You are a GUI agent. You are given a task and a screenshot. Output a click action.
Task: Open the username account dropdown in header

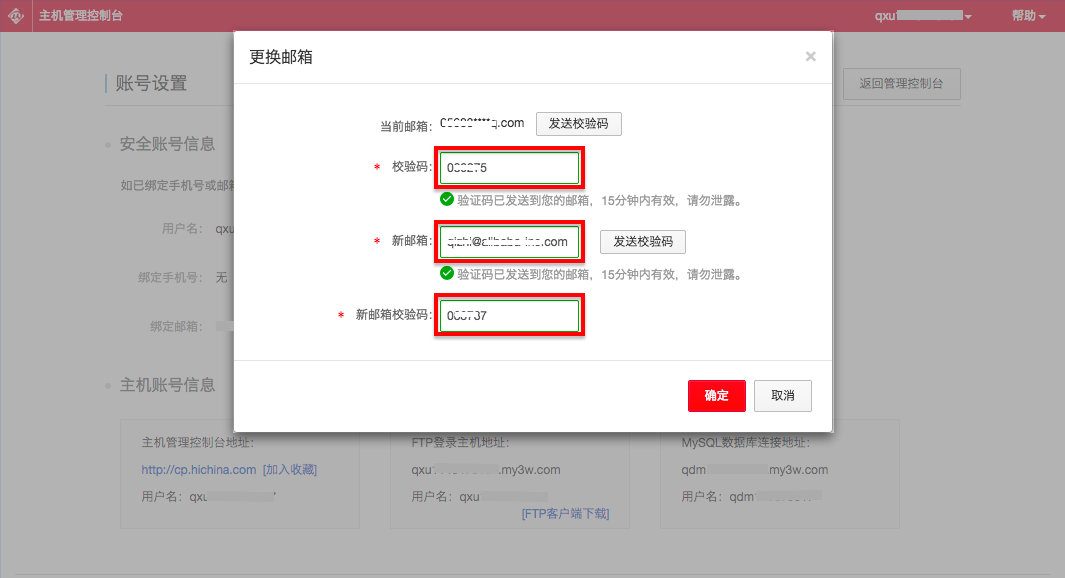click(922, 16)
